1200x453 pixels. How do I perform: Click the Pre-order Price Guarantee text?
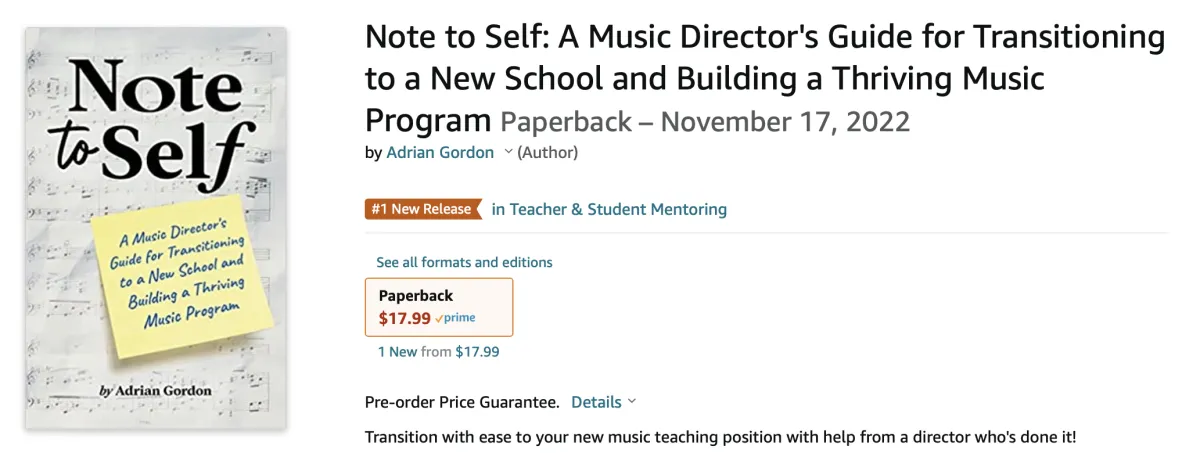pos(462,402)
